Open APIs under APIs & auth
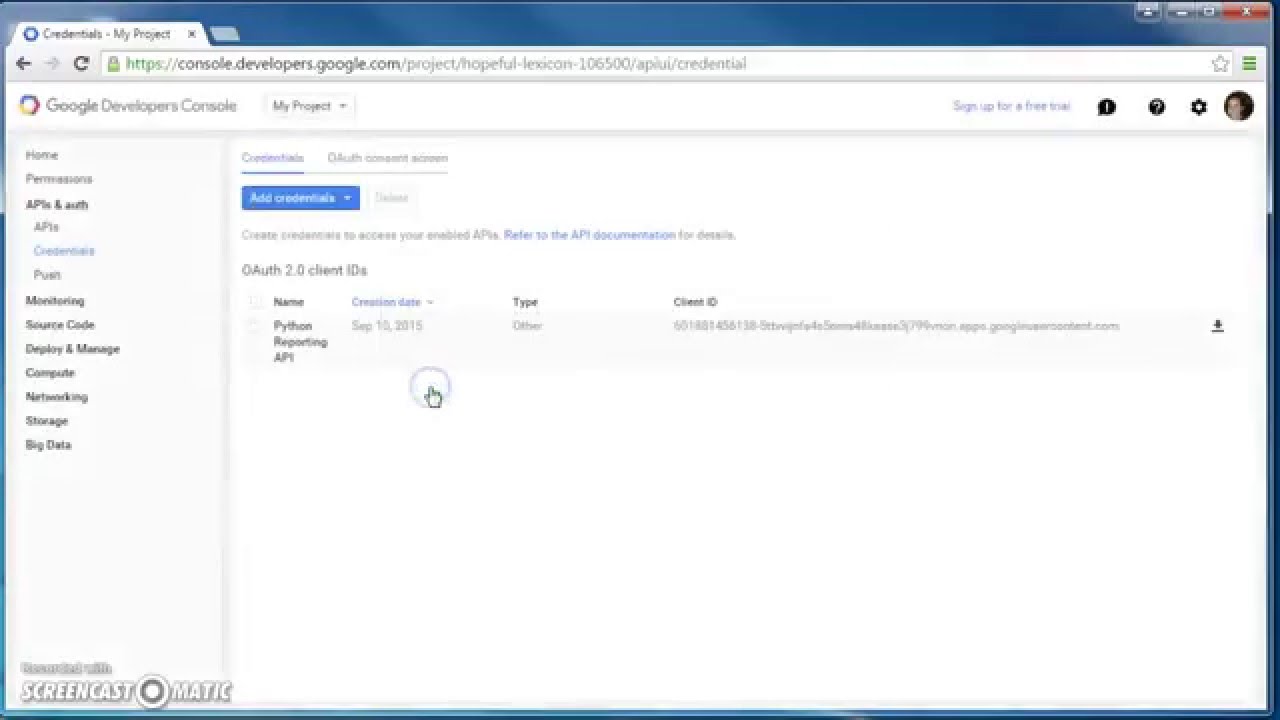 [46, 227]
